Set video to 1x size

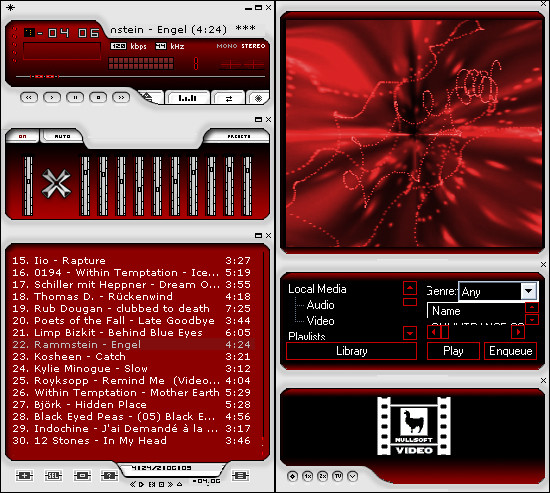pos(308,476)
